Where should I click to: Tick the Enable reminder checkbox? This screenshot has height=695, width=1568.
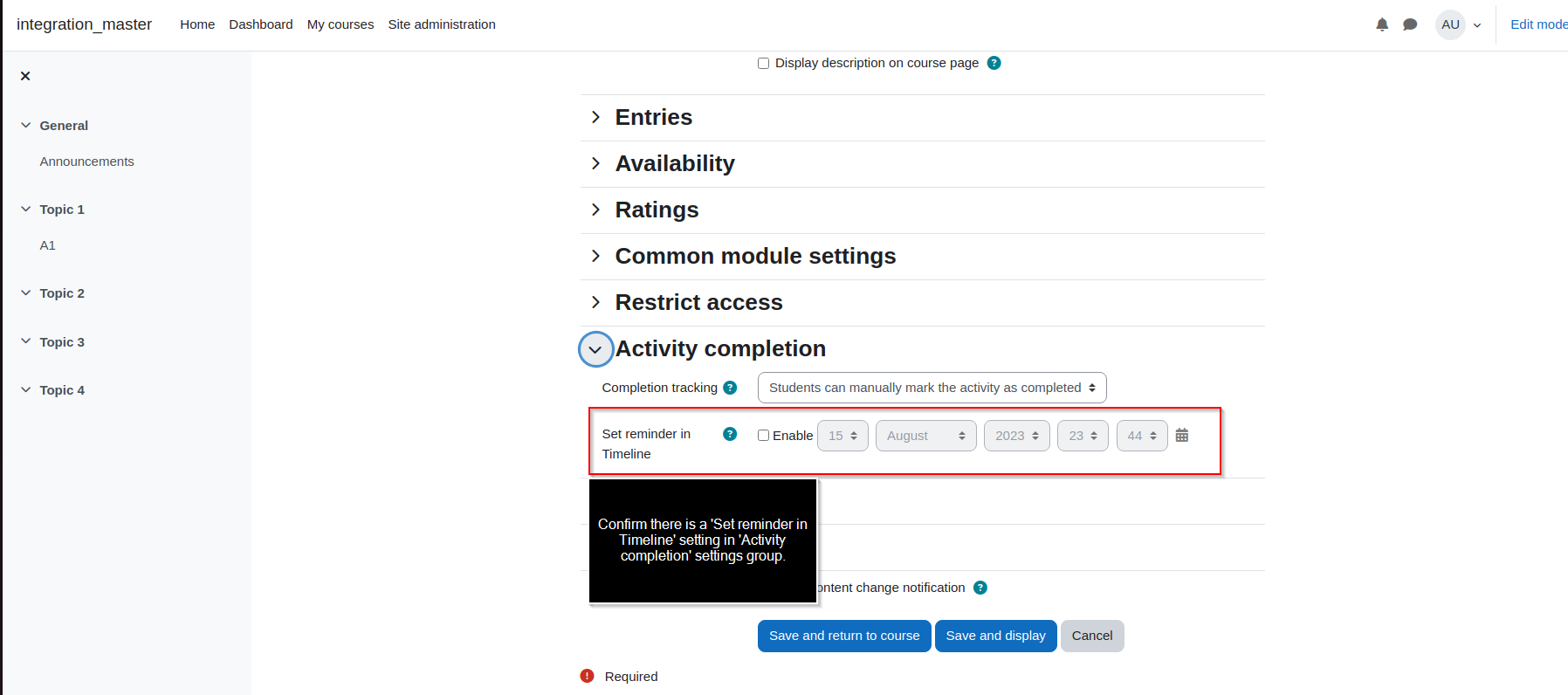point(763,435)
